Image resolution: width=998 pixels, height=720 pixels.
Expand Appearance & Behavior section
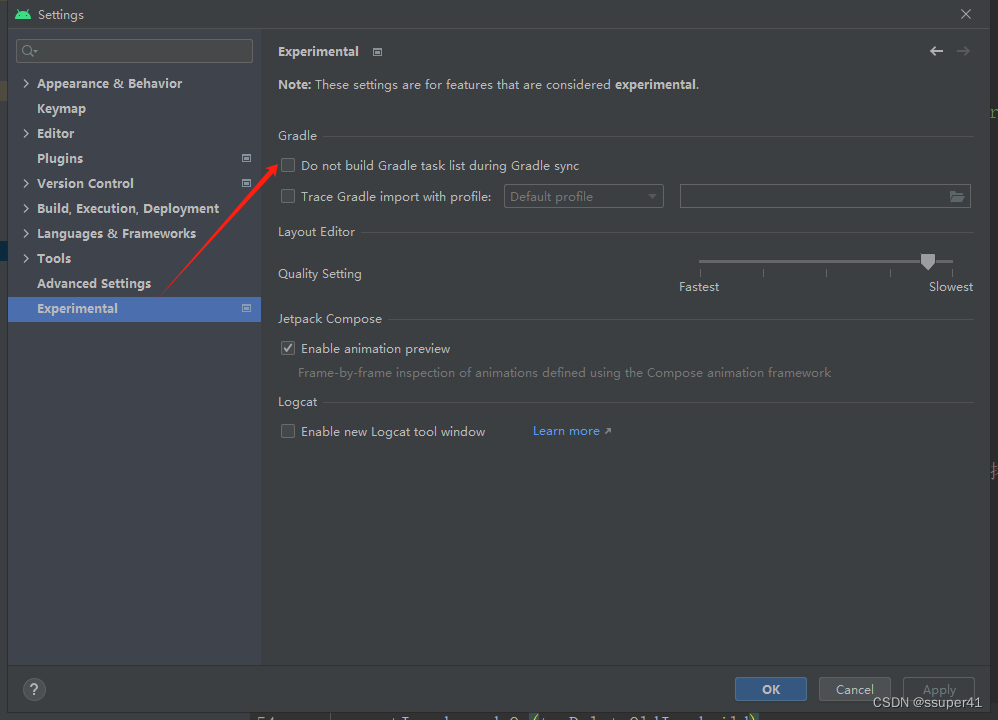coord(26,83)
